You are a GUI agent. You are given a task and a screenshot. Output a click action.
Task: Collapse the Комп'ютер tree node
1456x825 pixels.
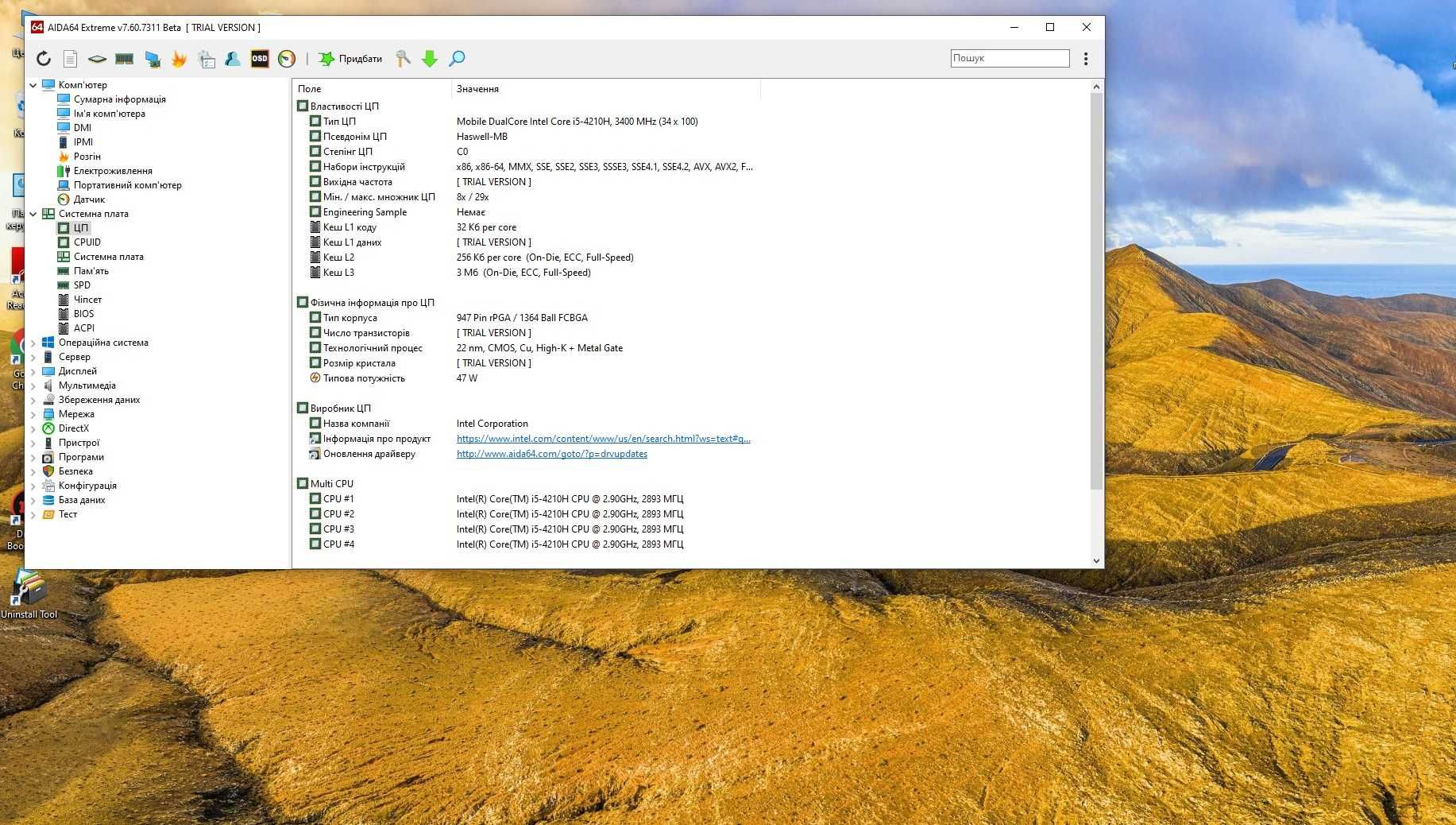(x=33, y=85)
